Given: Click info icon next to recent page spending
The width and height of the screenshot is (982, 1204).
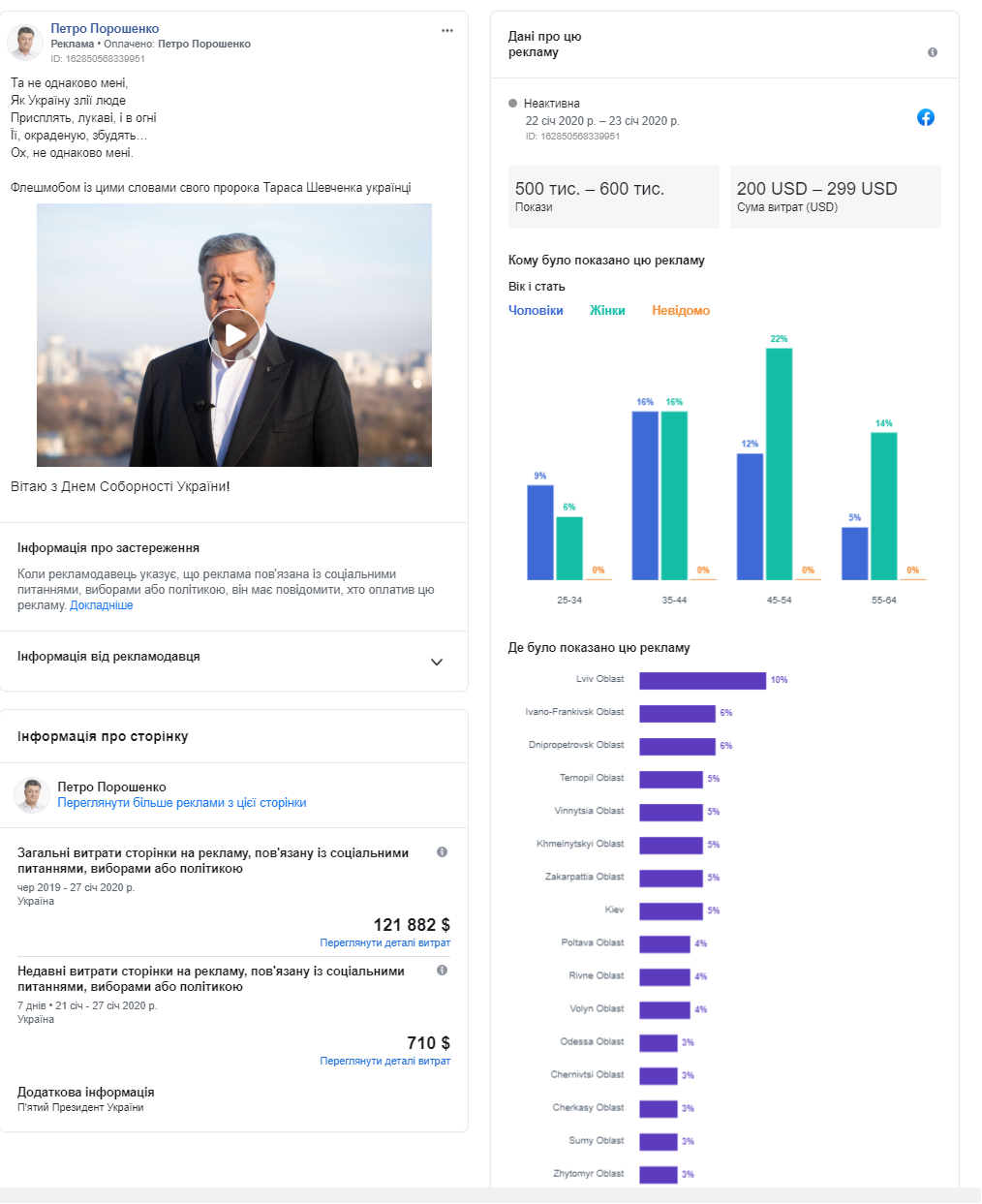Looking at the screenshot, I should tap(442, 971).
